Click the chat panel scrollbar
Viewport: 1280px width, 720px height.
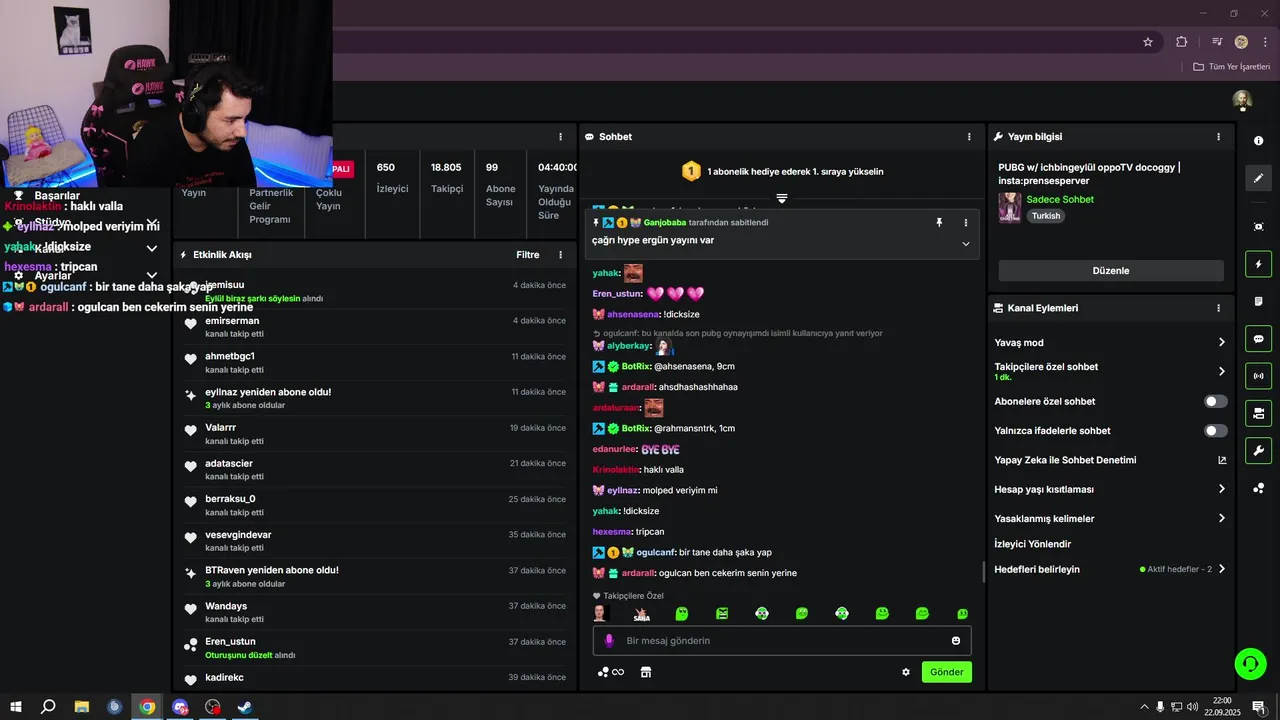(984, 572)
